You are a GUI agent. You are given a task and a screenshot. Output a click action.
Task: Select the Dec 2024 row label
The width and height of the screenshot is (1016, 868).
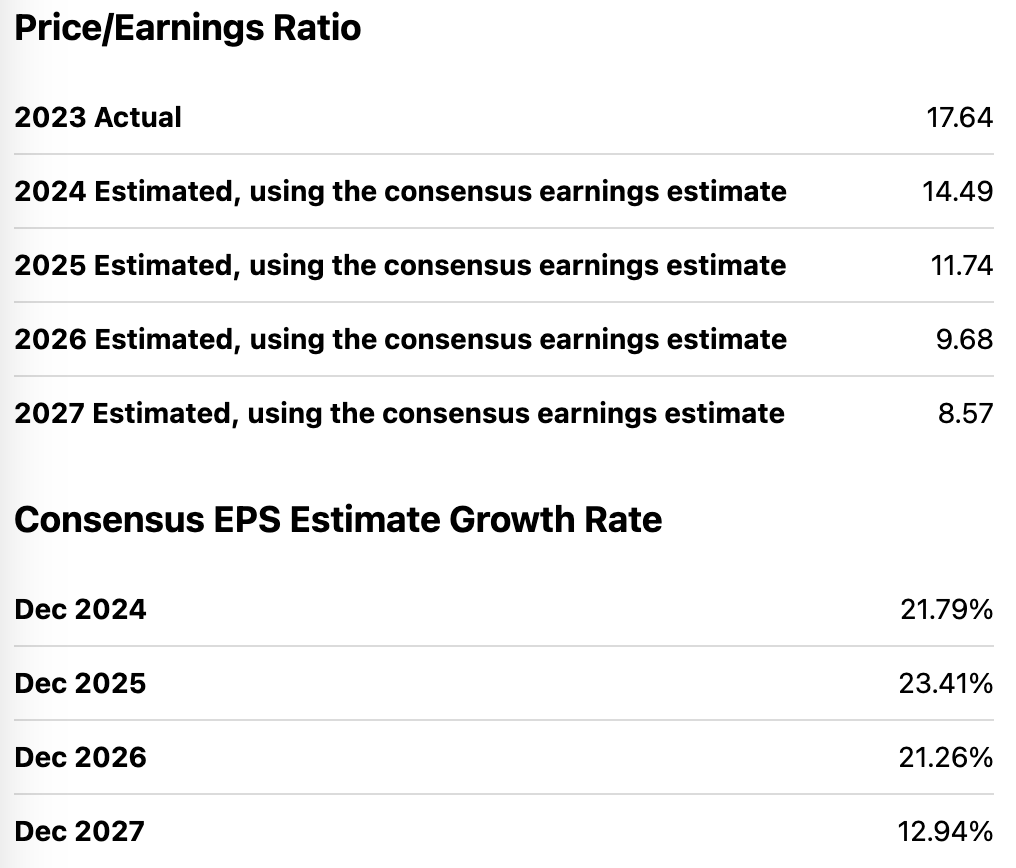80,609
